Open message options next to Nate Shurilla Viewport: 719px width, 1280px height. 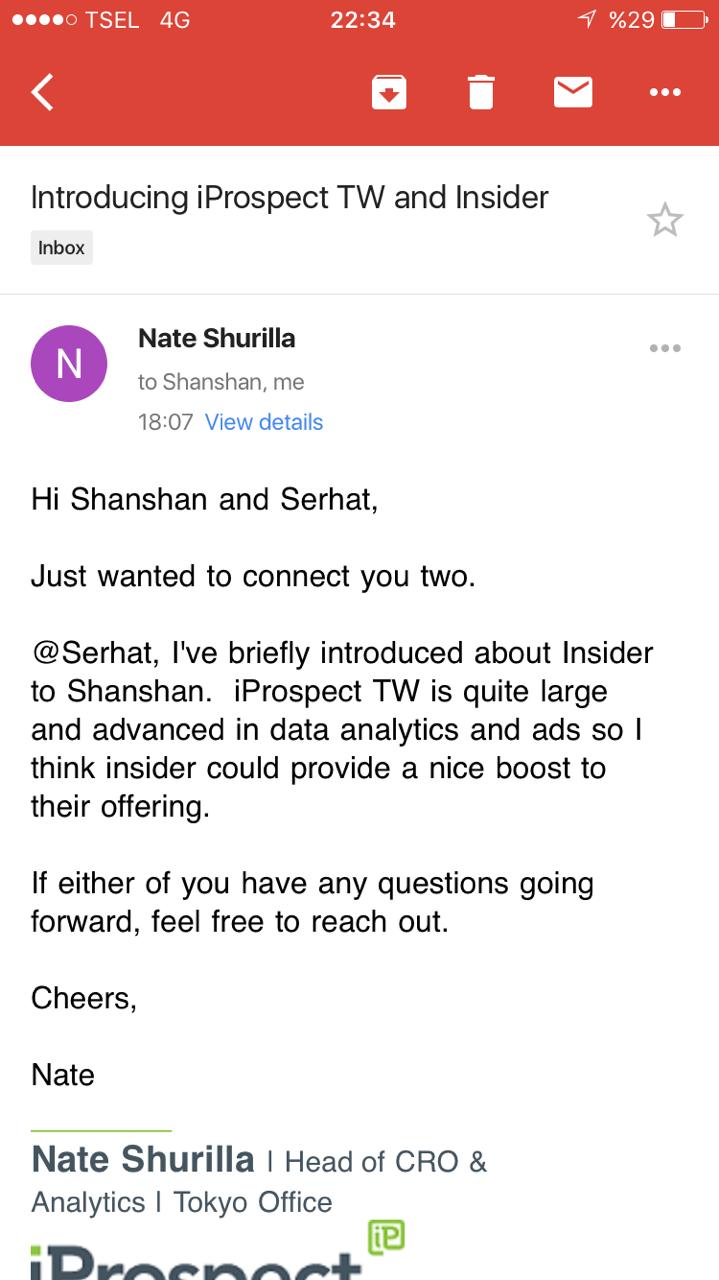tap(665, 348)
